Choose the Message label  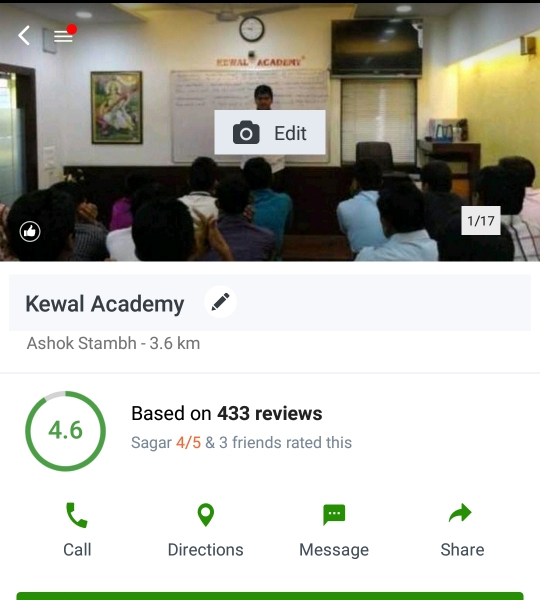click(334, 550)
